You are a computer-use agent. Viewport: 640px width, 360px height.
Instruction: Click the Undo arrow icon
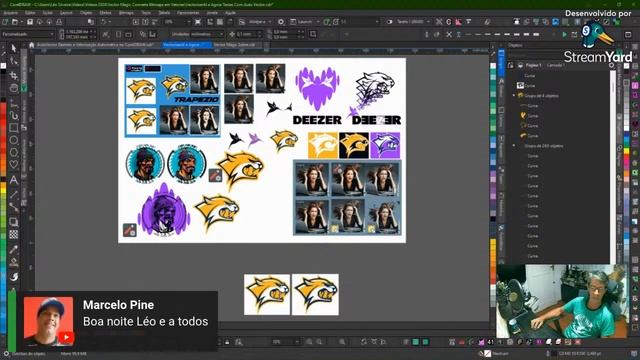coord(104,22)
